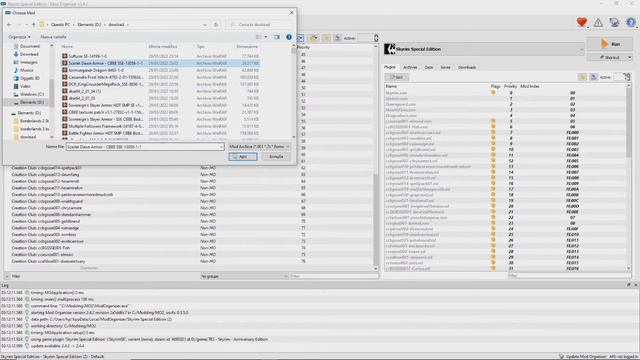
Task: Click the Cerca in download search box
Action: pyautogui.click(x=260, y=25)
